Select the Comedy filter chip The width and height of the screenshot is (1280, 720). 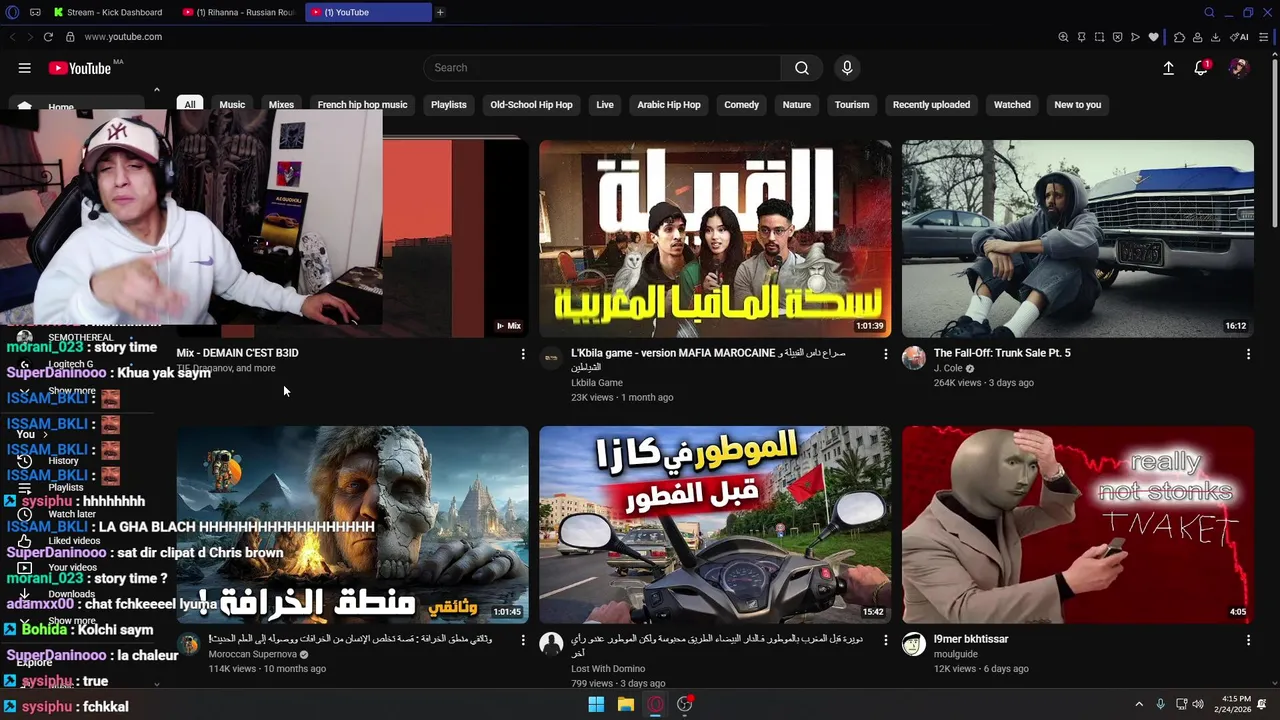point(742,104)
